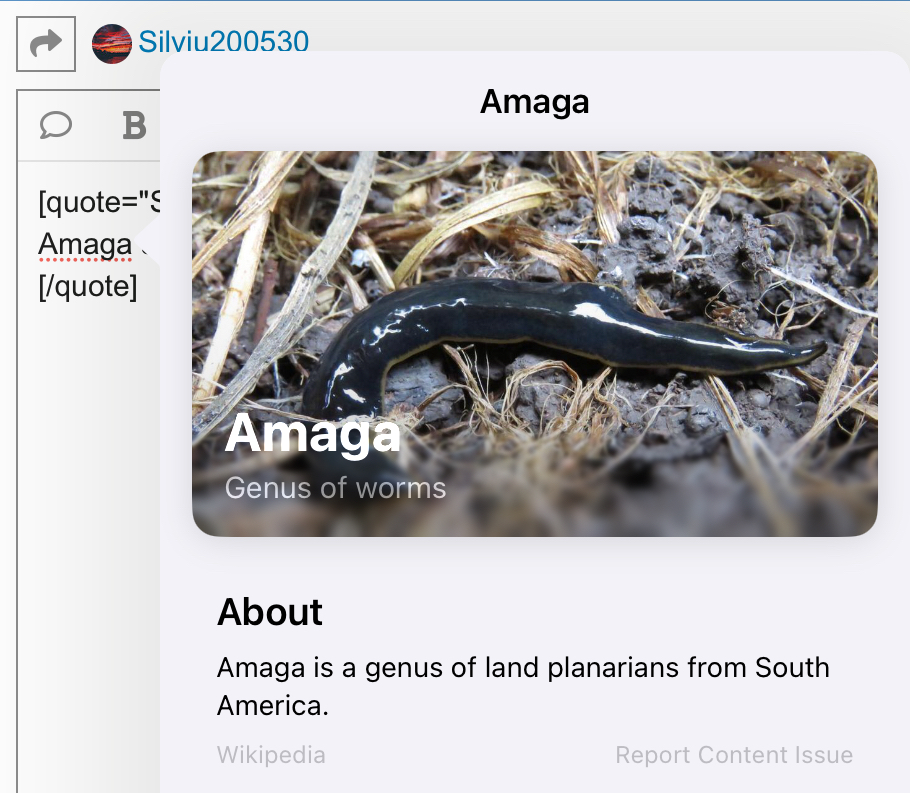Click Report Content Issue link
Viewport: 910px width, 793px height.
[x=734, y=755]
